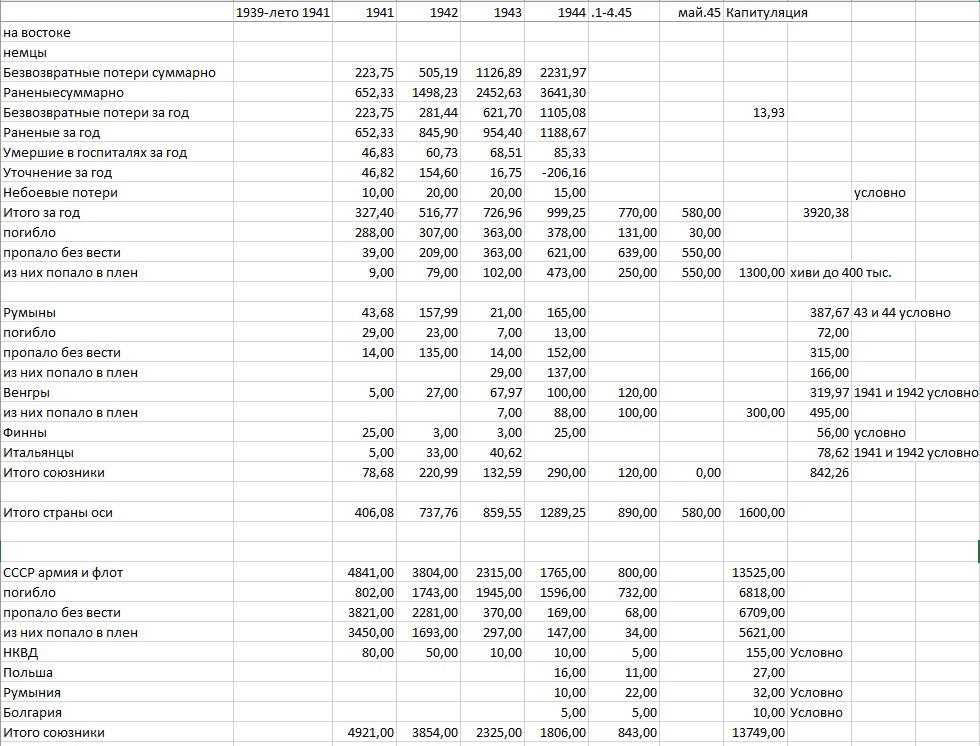This screenshot has width=980, height=746.
Task: Click 'Раненые за год' row label
Action: coord(118,132)
